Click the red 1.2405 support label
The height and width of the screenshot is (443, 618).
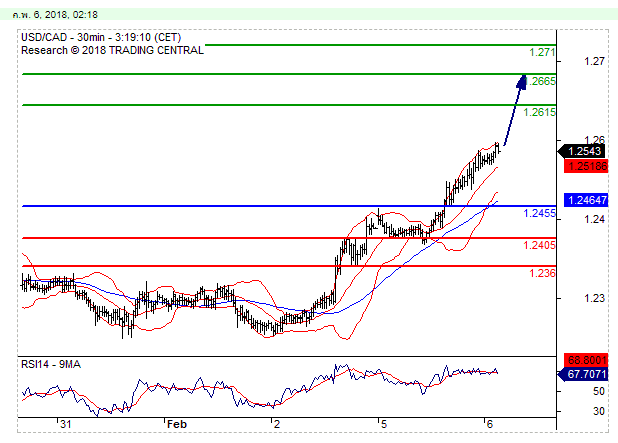[539, 245]
